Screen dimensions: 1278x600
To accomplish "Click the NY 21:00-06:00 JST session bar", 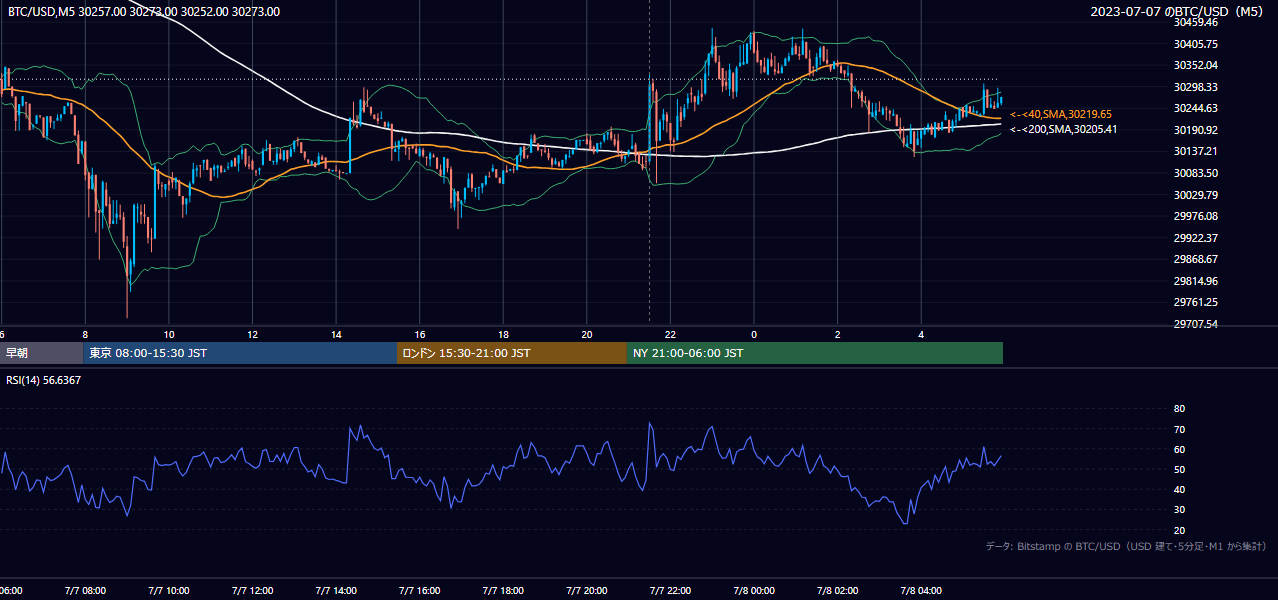I will click(x=815, y=353).
